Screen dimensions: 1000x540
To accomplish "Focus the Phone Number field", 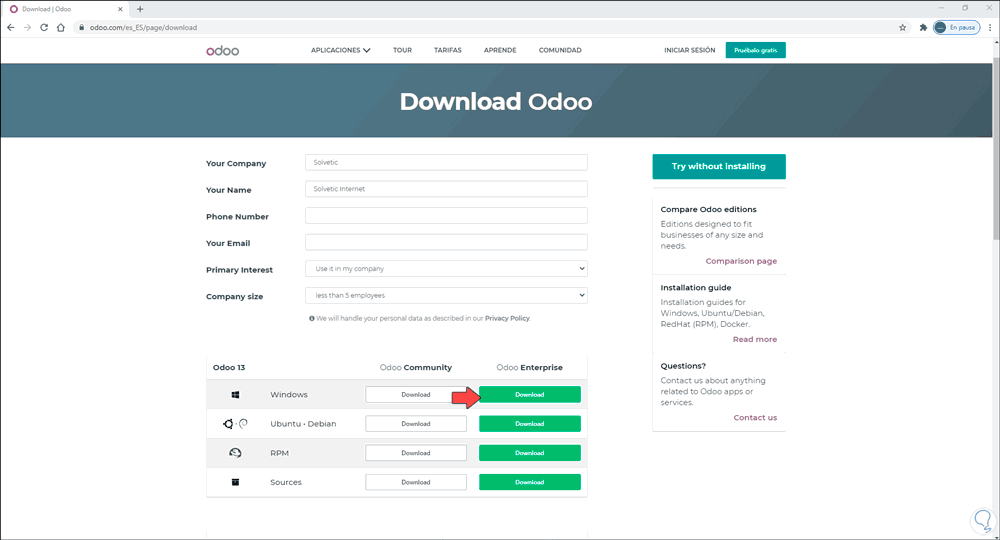I will pos(446,215).
